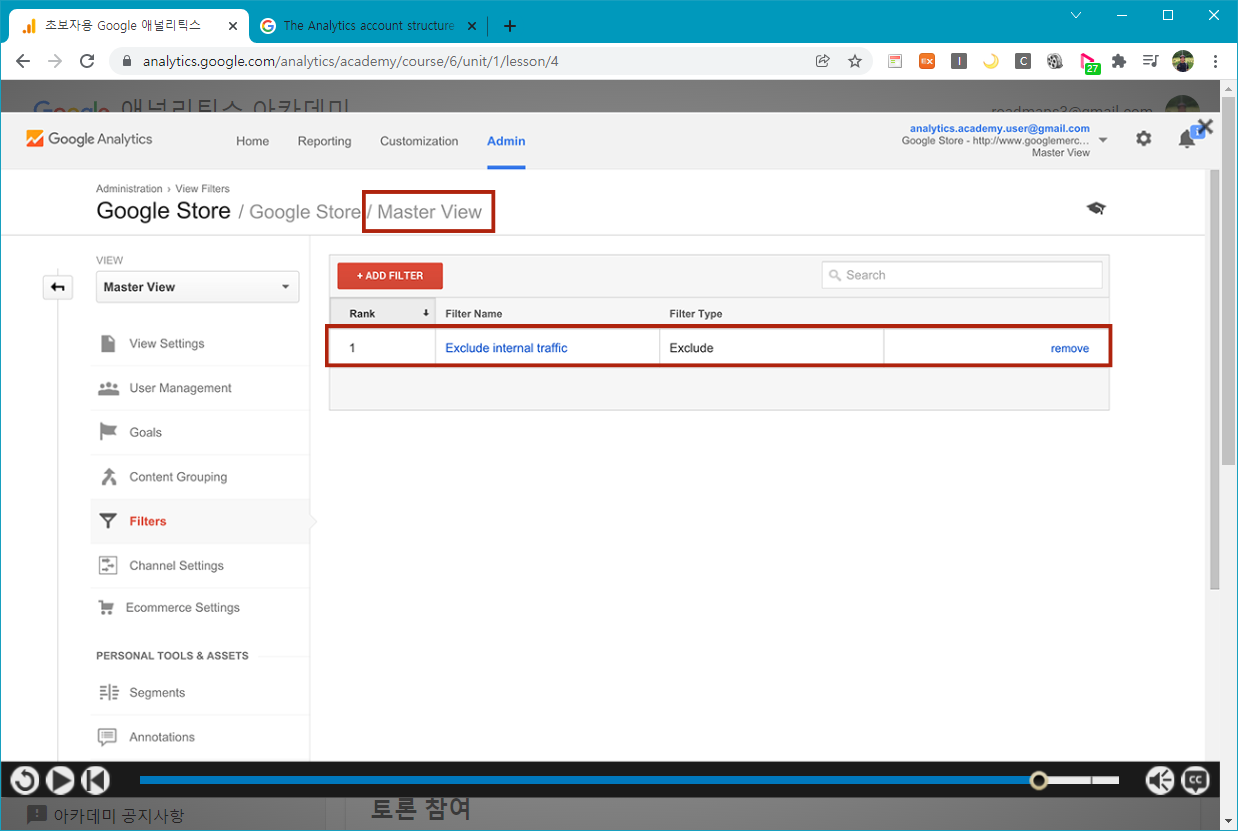Screen dimensions: 1238x831
Task: Jump to start with the skip-back button
Action: coord(95,780)
